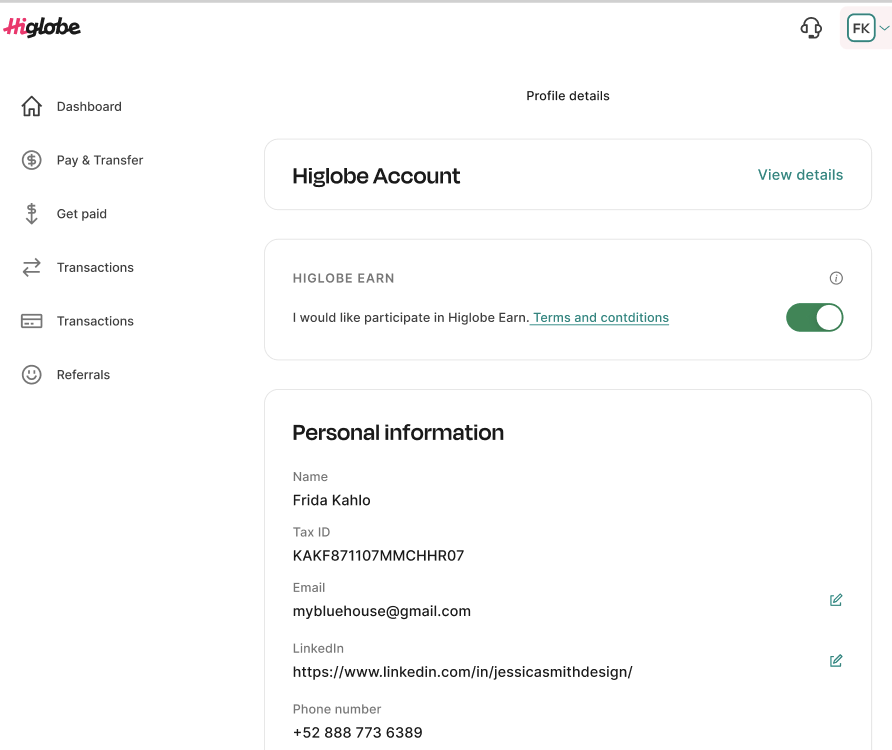Screen dimensions: 892x750
Task: Click the Transactions arrows icon
Action: coord(32,267)
